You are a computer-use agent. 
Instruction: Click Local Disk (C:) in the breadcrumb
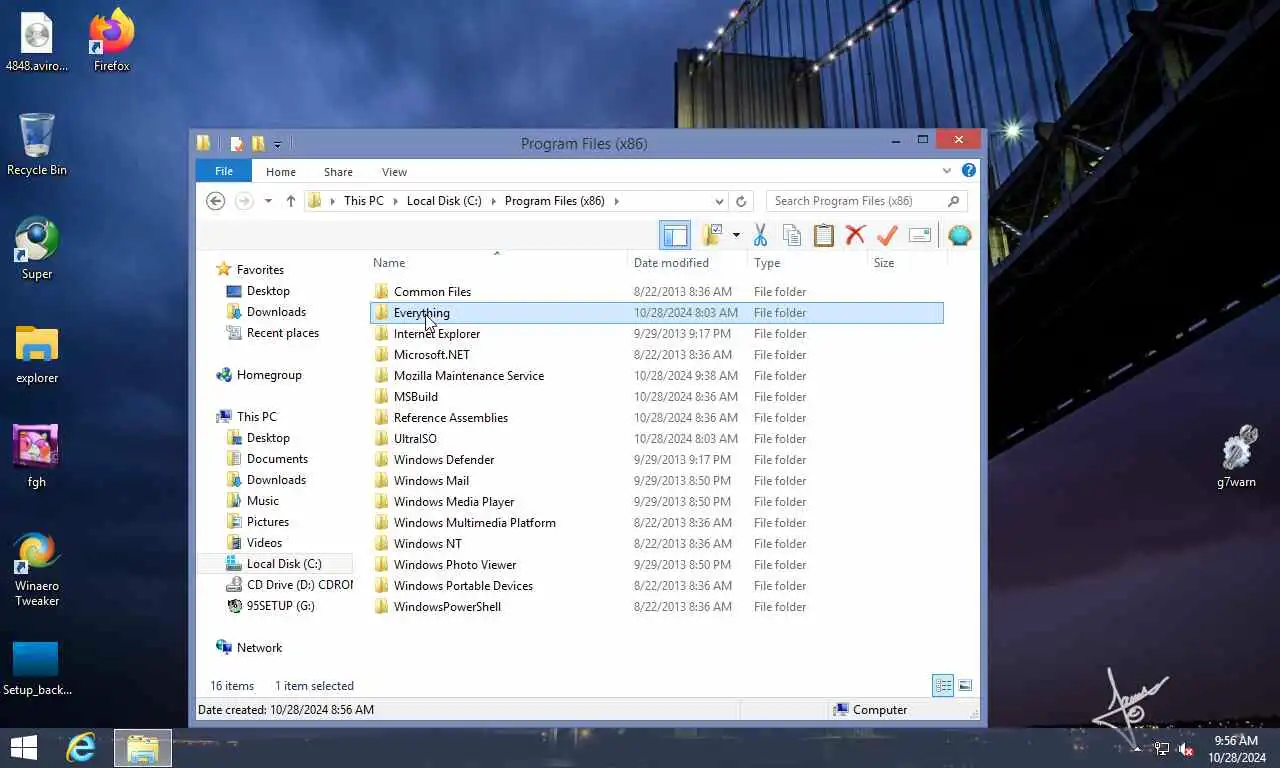444,201
